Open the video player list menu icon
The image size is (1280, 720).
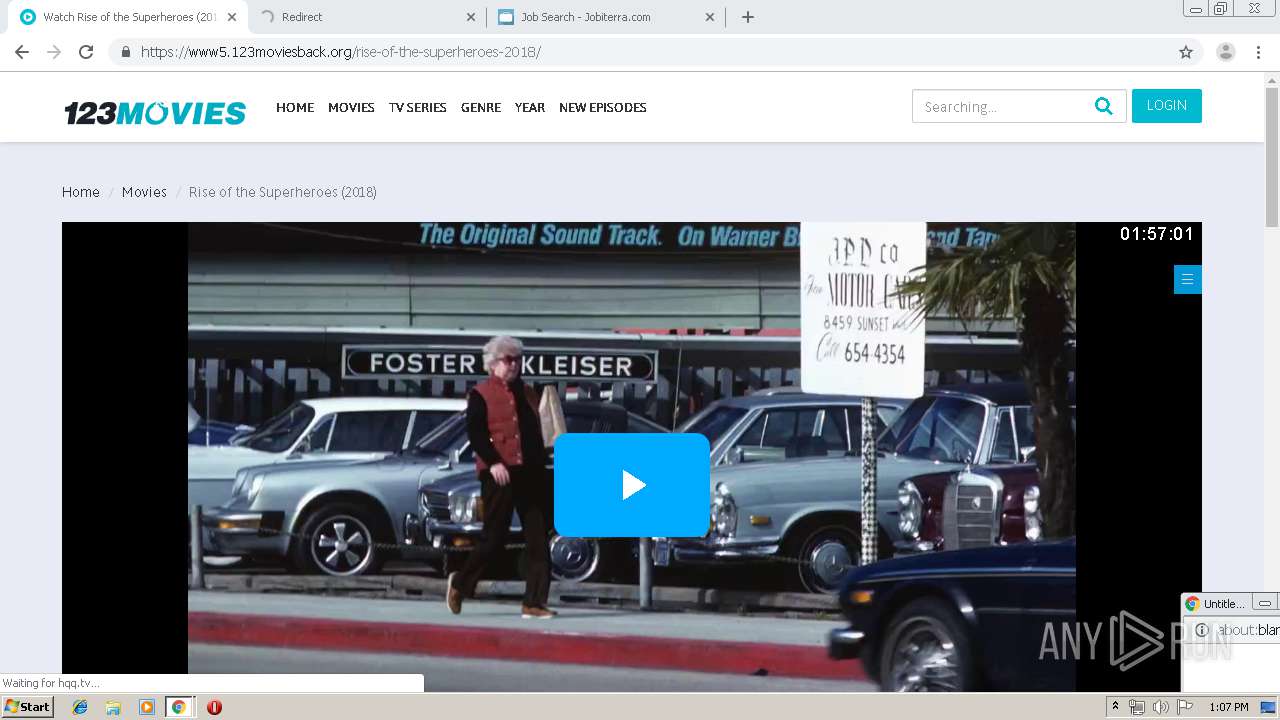coord(1187,279)
